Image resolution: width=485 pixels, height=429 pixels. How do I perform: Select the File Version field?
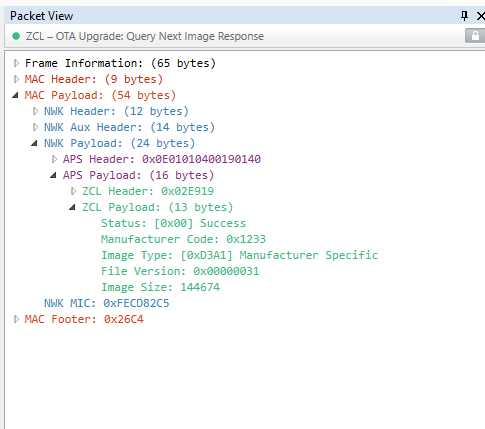(180, 271)
